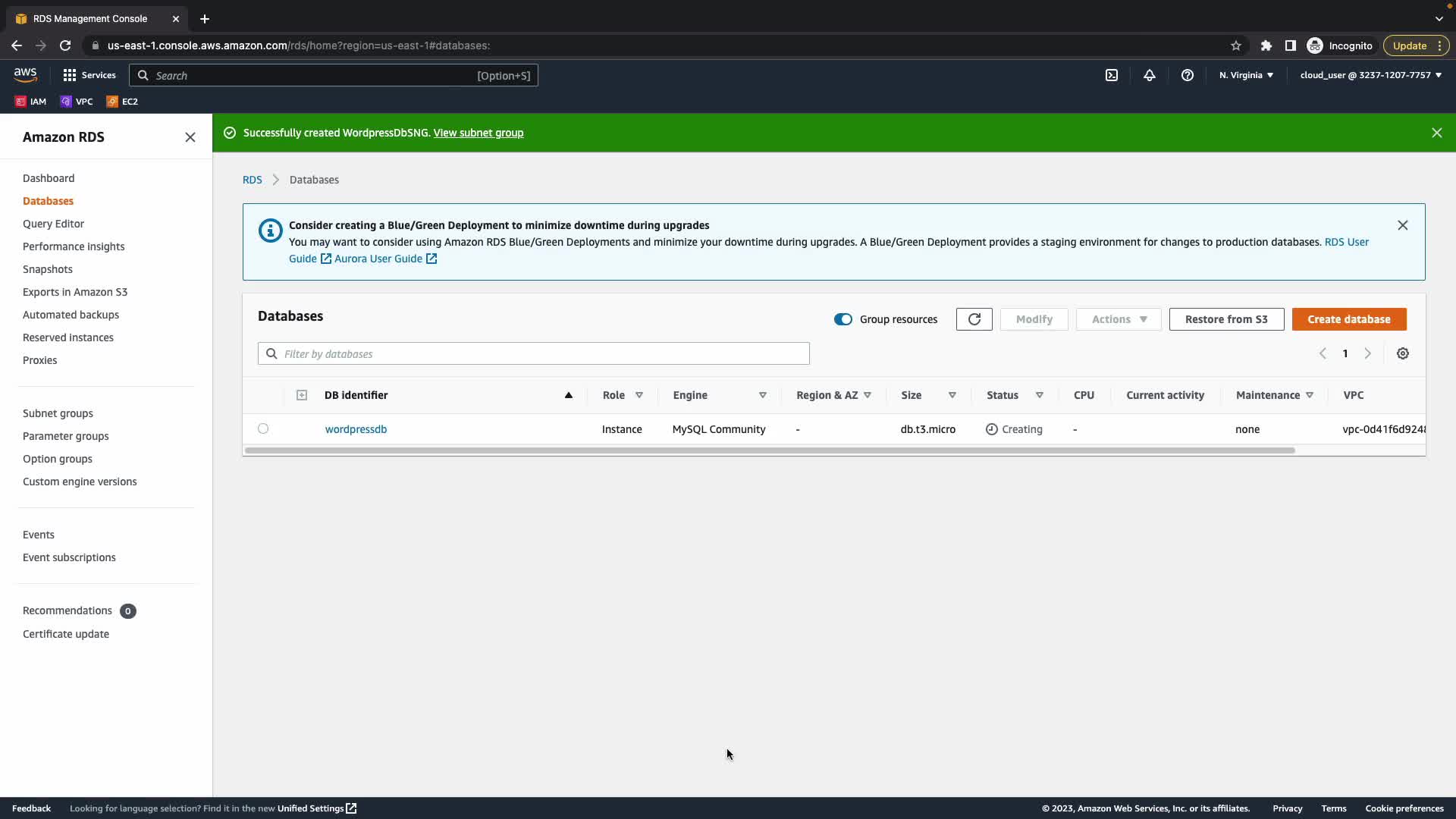
Task: Click Create database button
Action: [x=1348, y=319]
